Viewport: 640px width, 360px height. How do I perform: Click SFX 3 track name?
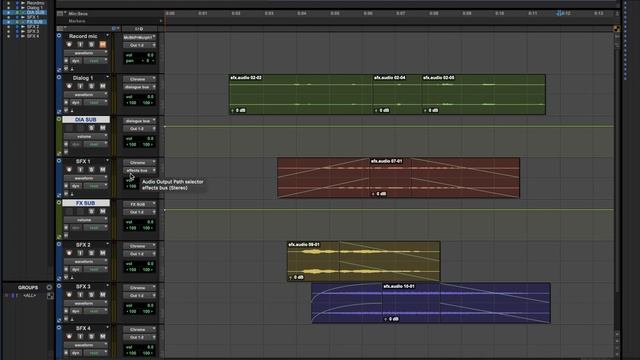click(83, 287)
